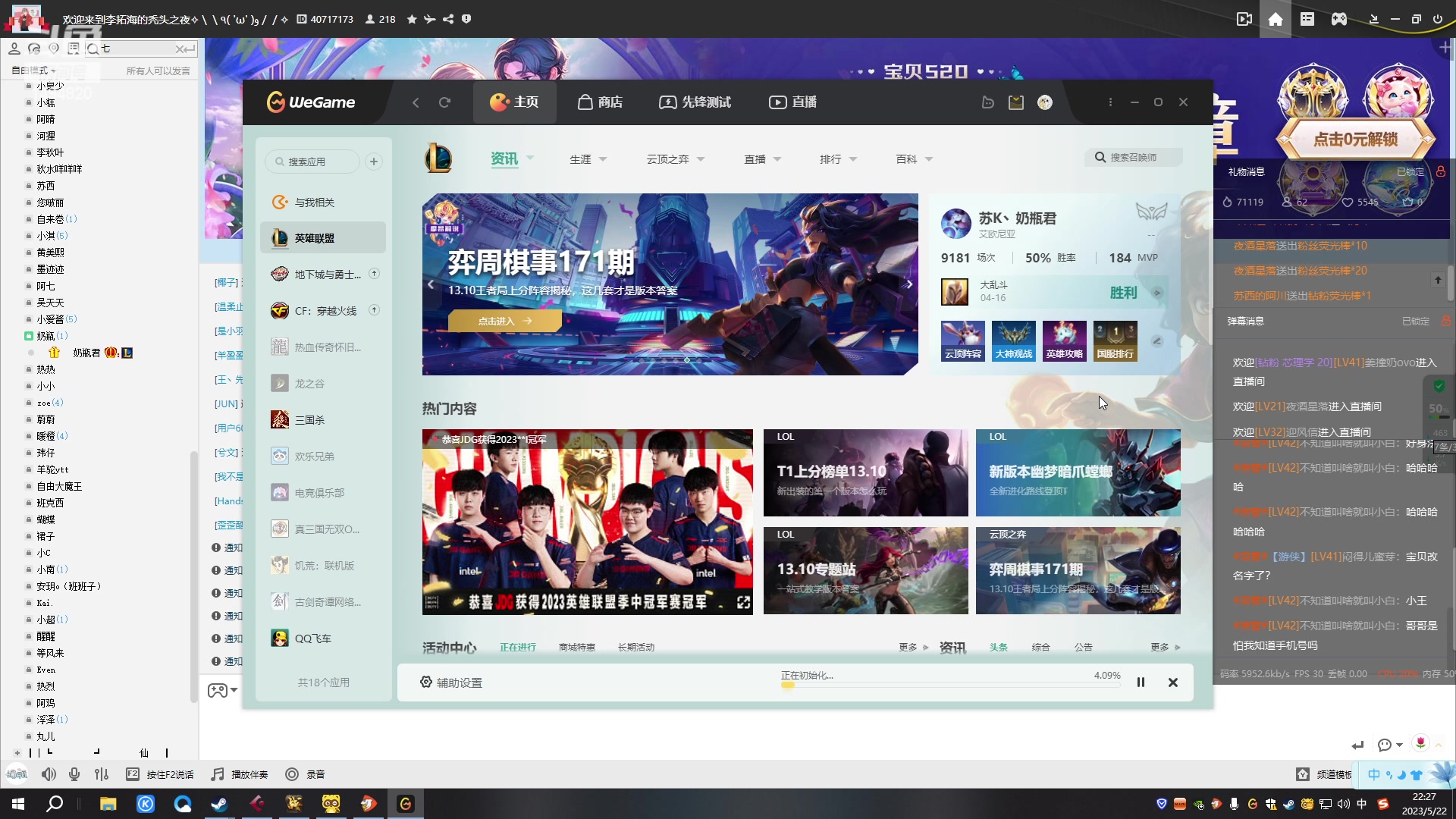The image size is (1456, 819).
Task: Start 录音 recording
Action: (x=305, y=774)
